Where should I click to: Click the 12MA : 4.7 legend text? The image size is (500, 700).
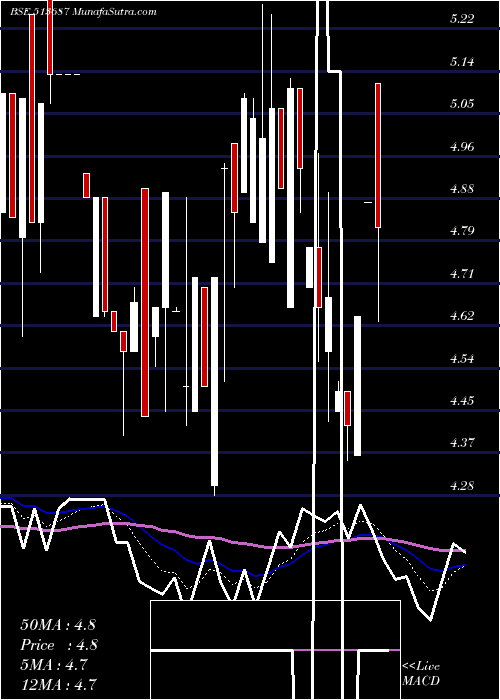point(58,684)
